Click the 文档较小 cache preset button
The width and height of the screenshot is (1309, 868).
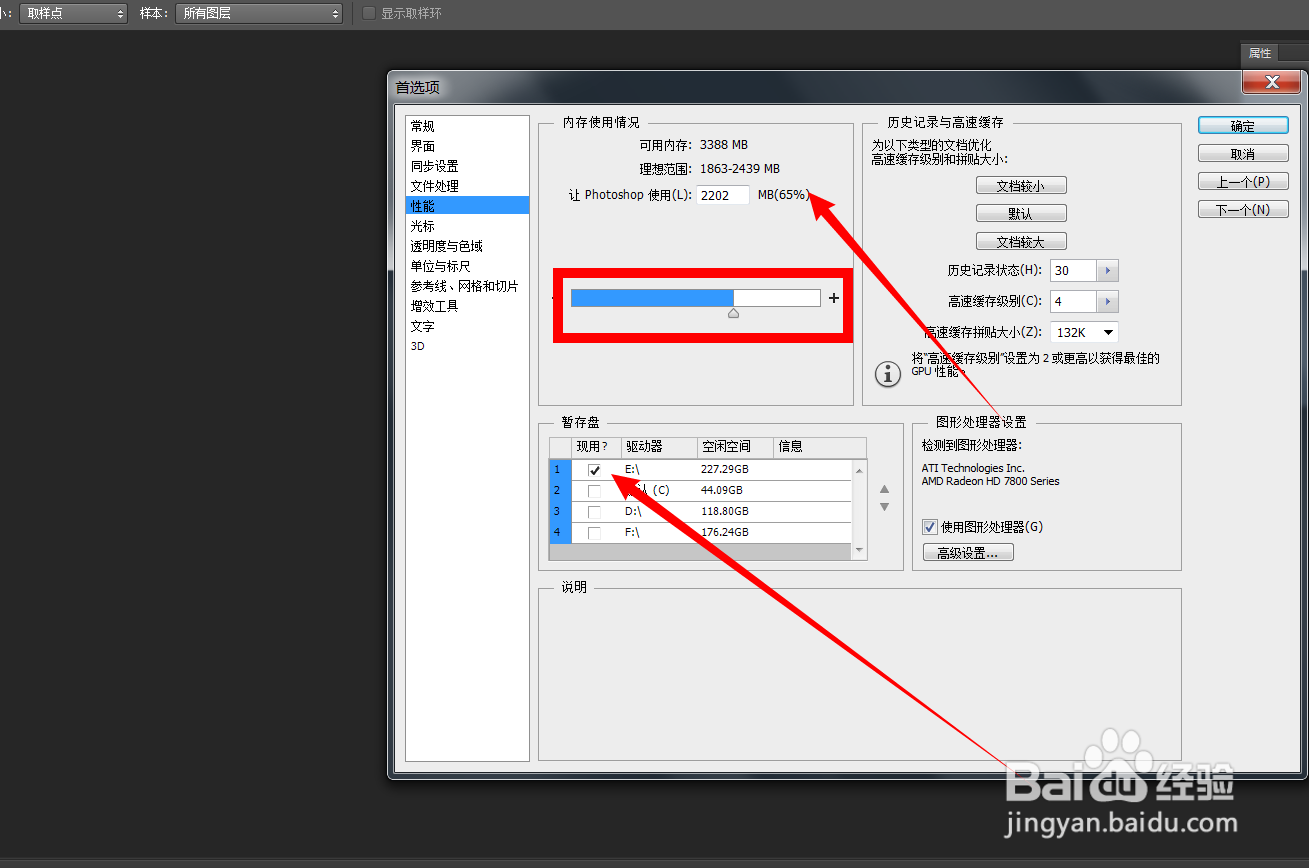1021,186
